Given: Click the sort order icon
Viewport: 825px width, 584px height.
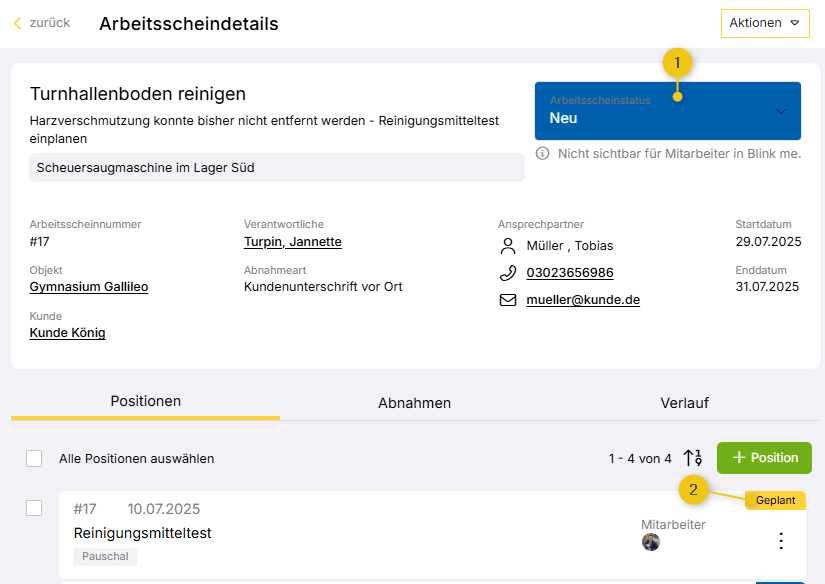Looking at the screenshot, I should 692,458.
